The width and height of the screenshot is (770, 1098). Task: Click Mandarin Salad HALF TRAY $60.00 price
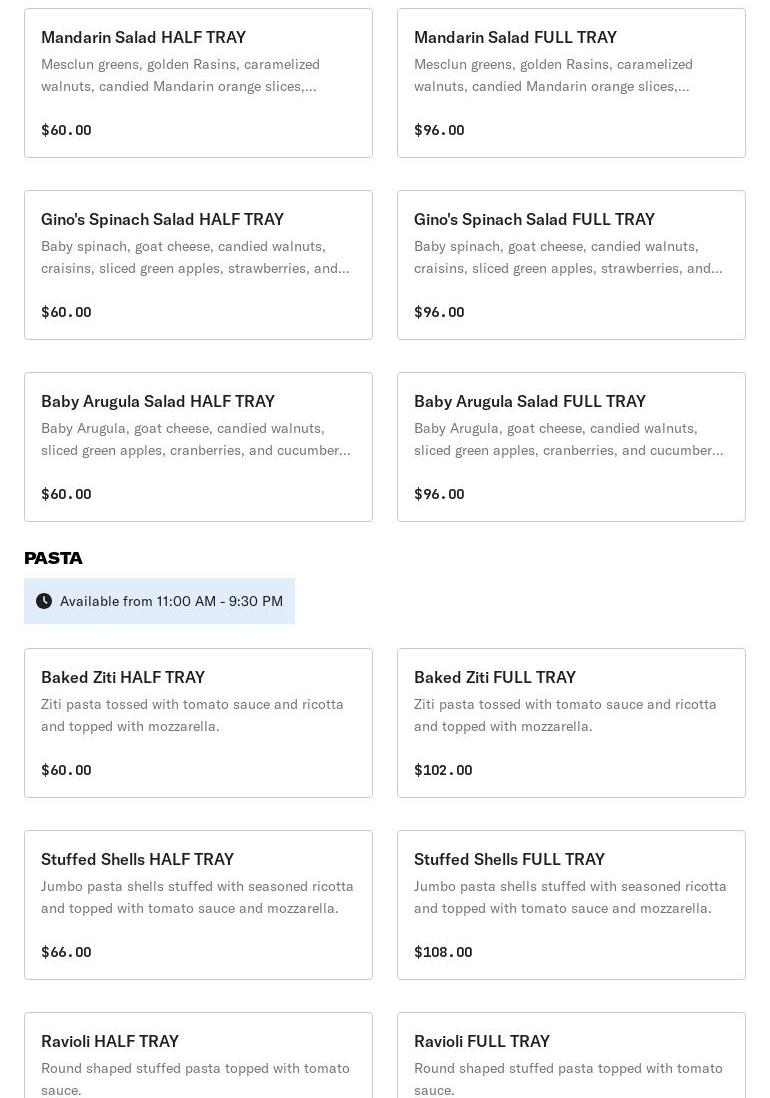click(66, 130)
